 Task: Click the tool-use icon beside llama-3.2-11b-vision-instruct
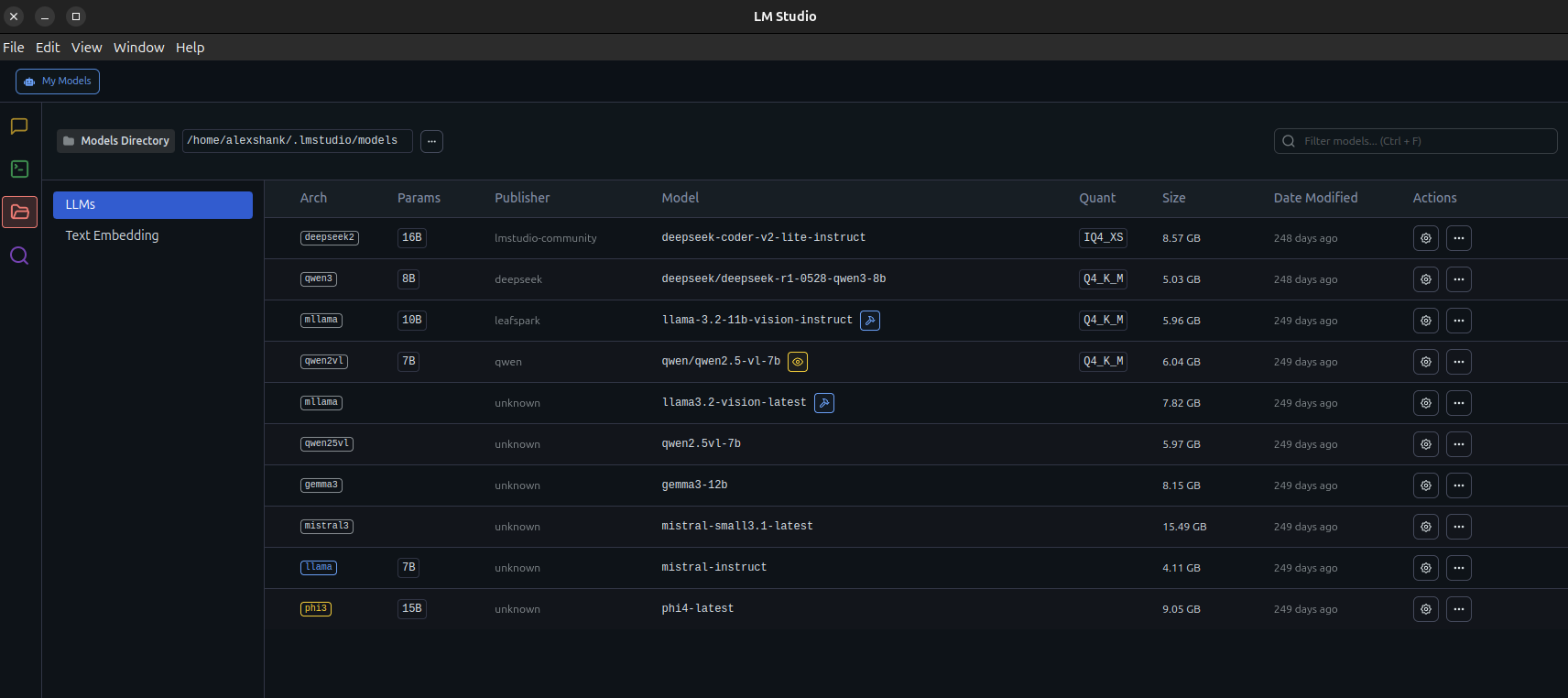870,321
